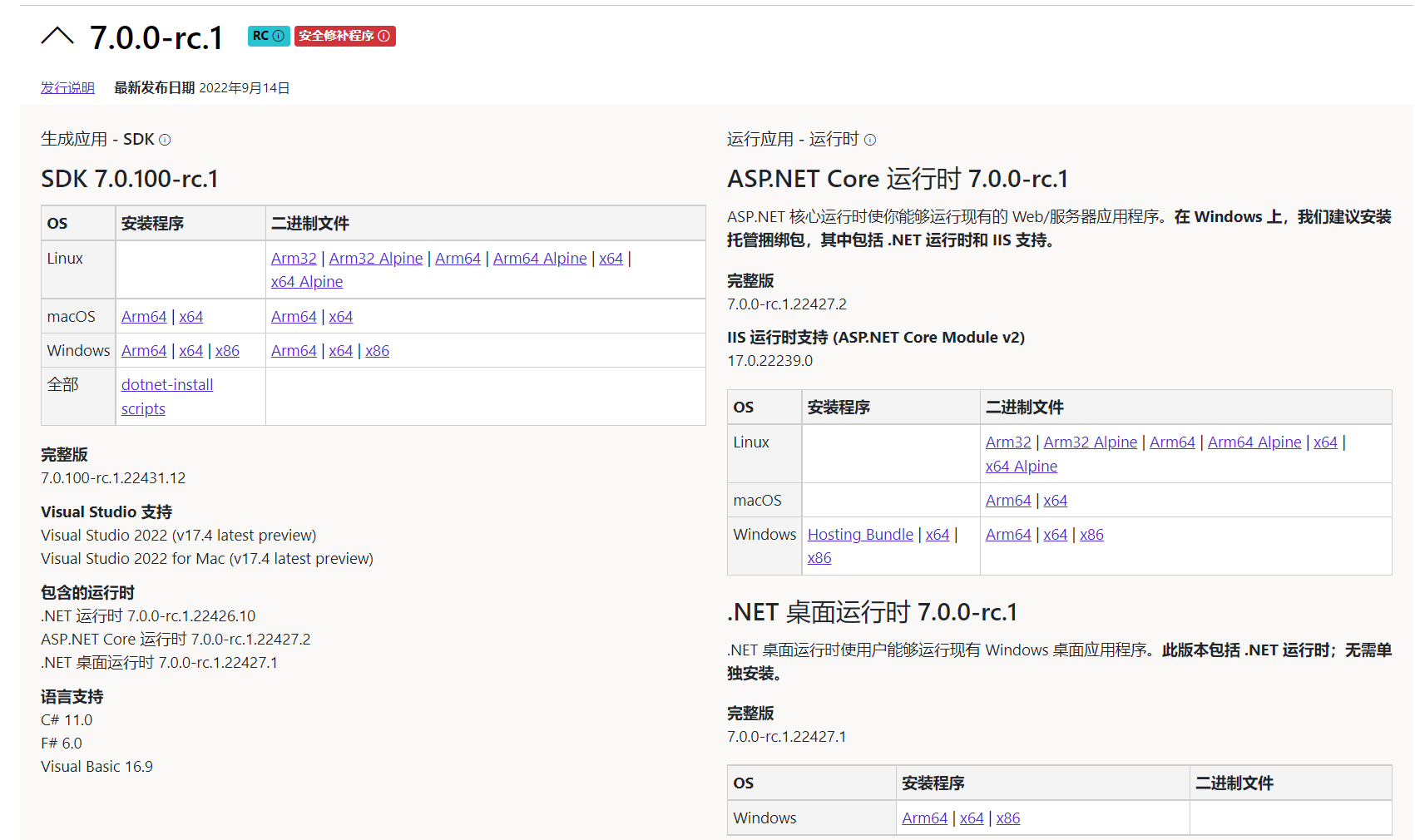Click Visual Studio 2022 (v17.4 latest preview) line
The width and height of the screenshot is (1415, 840).
pos(179,535)
